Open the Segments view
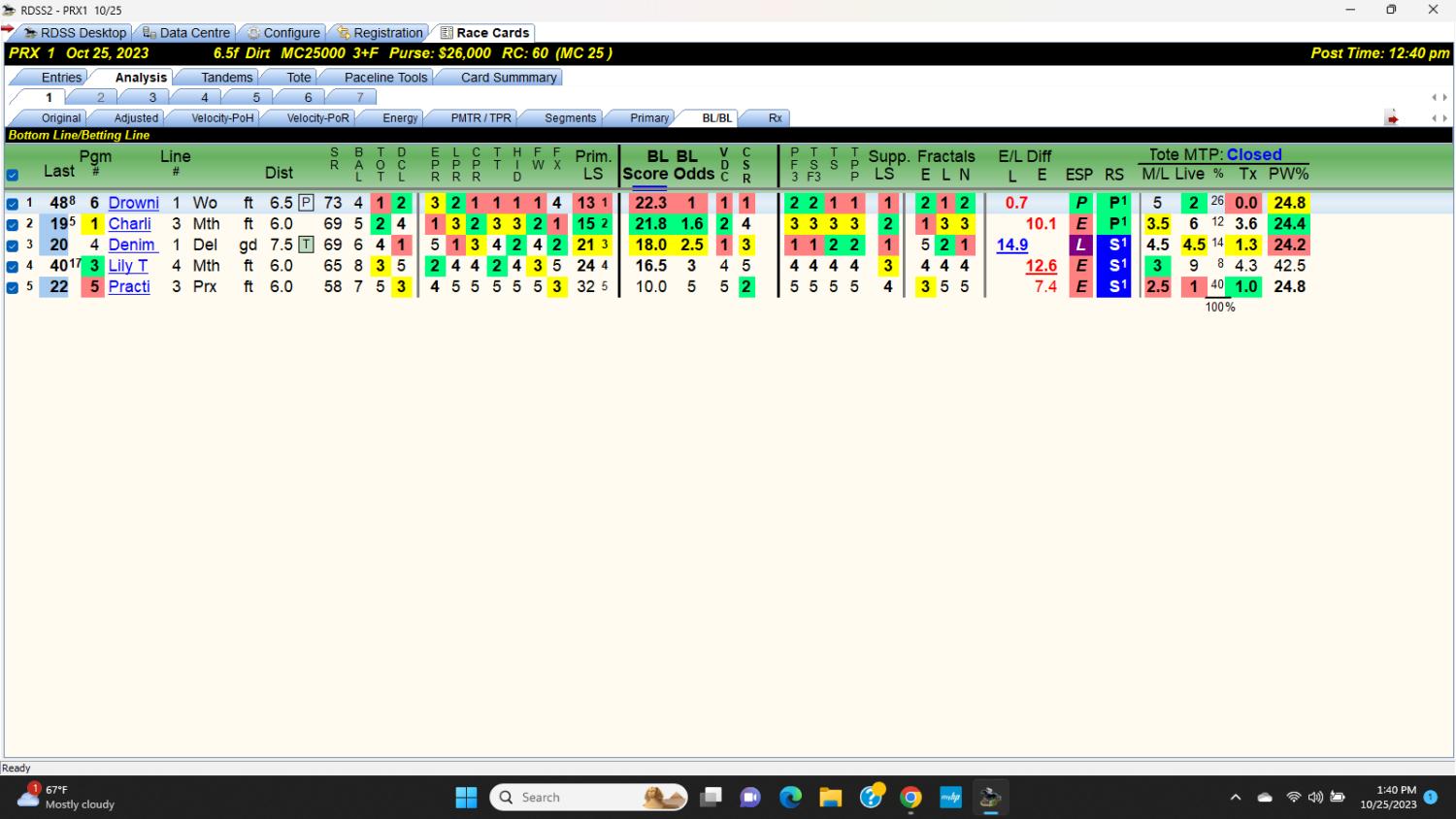This screenshot has height=819, width=1456. [x=570, y=118]
